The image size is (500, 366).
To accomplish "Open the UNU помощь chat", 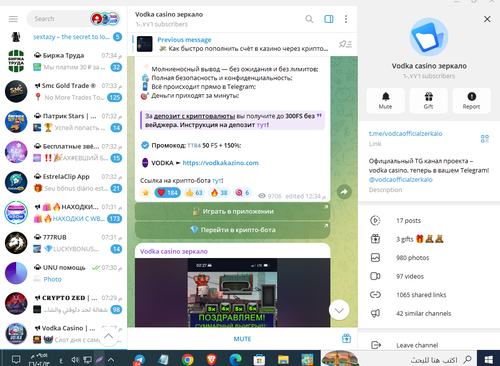I will point(63,273).
